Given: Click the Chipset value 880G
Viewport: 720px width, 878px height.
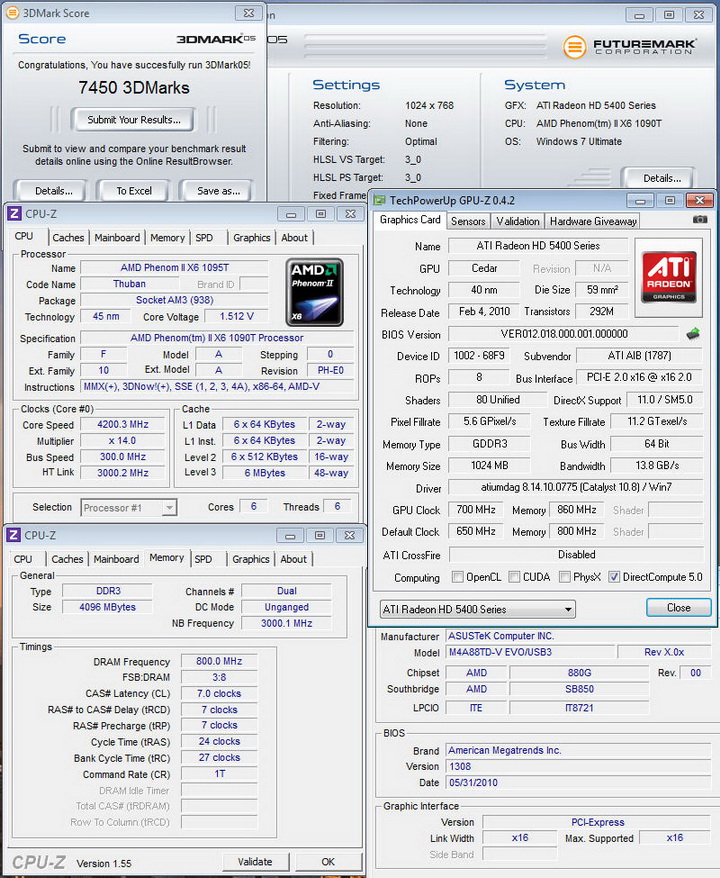Looking at the screenshot, I should click(579, 672).
